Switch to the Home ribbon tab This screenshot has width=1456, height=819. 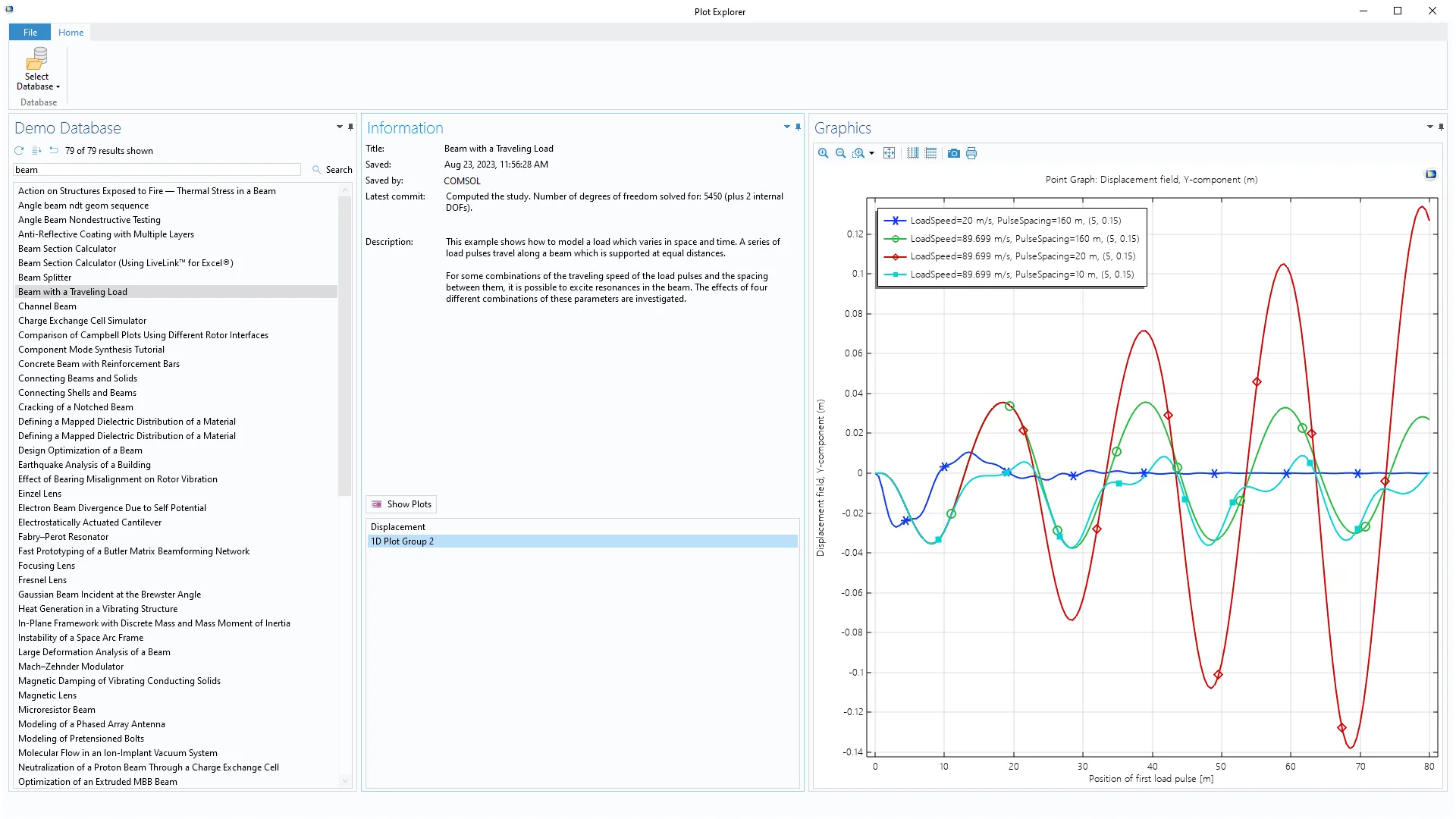click(x=71, y=32)
